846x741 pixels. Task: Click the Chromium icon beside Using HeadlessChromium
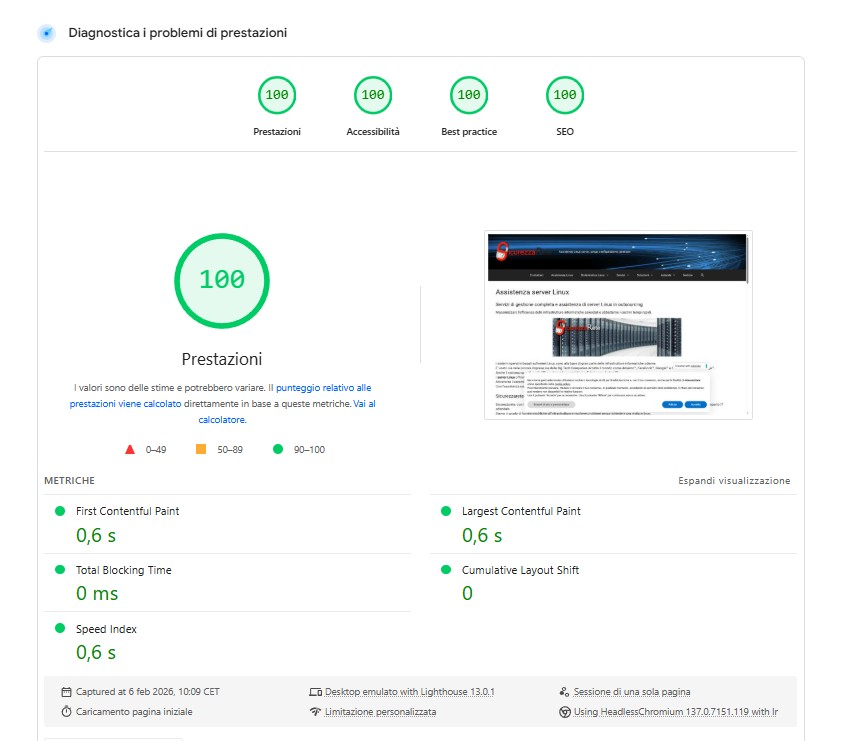pyautogui.click(x=564, y=712)
